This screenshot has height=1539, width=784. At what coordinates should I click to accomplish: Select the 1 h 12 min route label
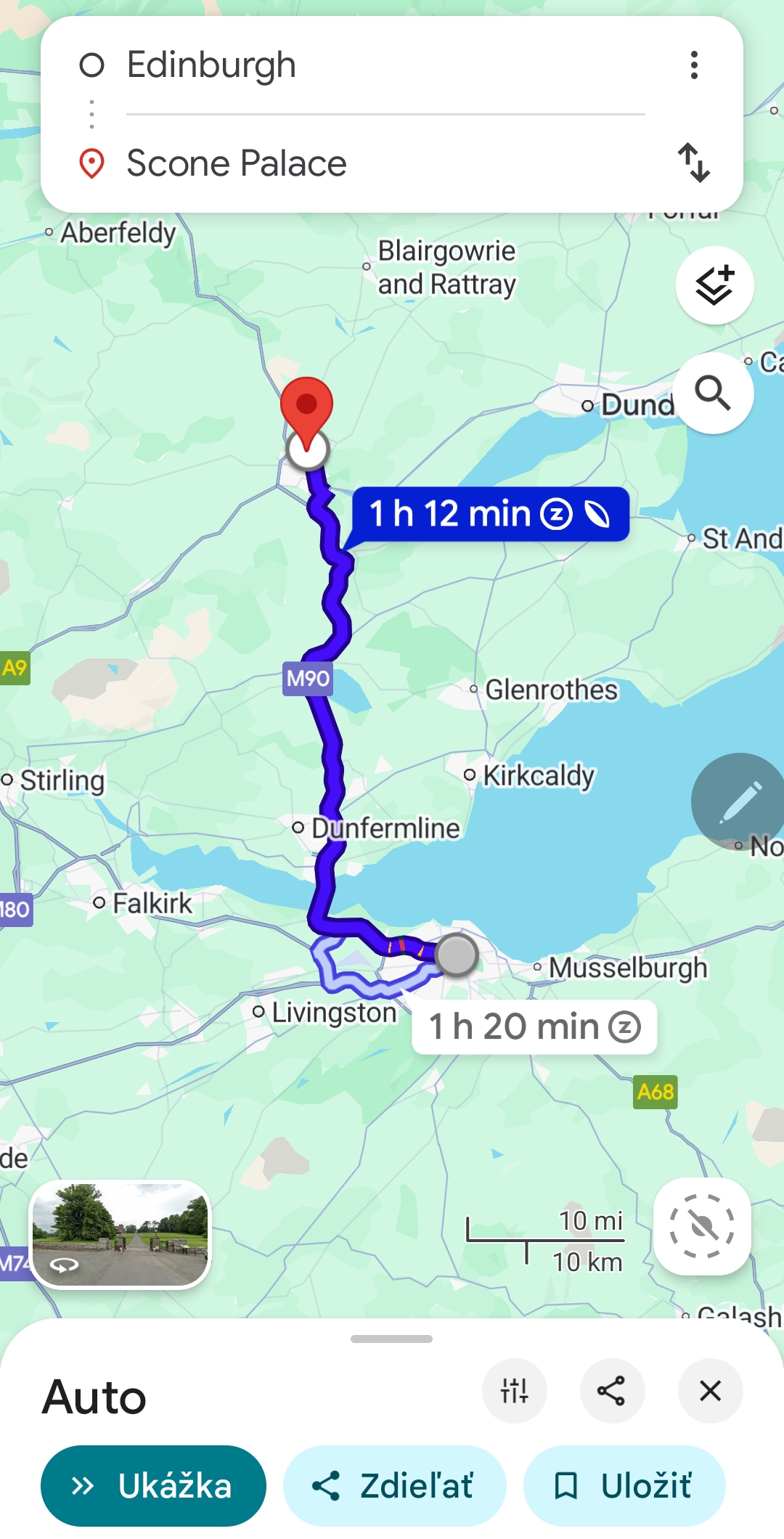pos(490,514)
